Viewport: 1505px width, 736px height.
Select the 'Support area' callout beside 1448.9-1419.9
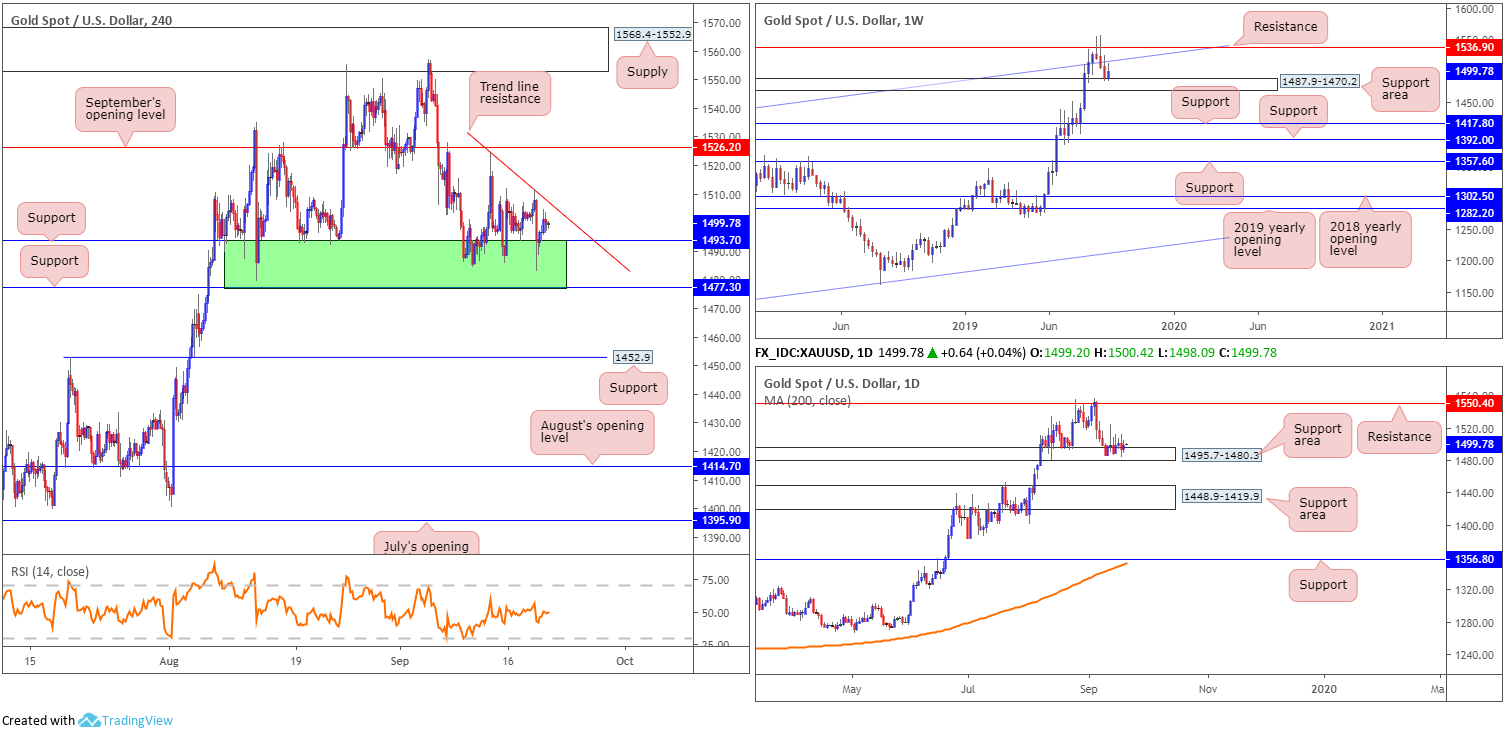point(1322,508)
